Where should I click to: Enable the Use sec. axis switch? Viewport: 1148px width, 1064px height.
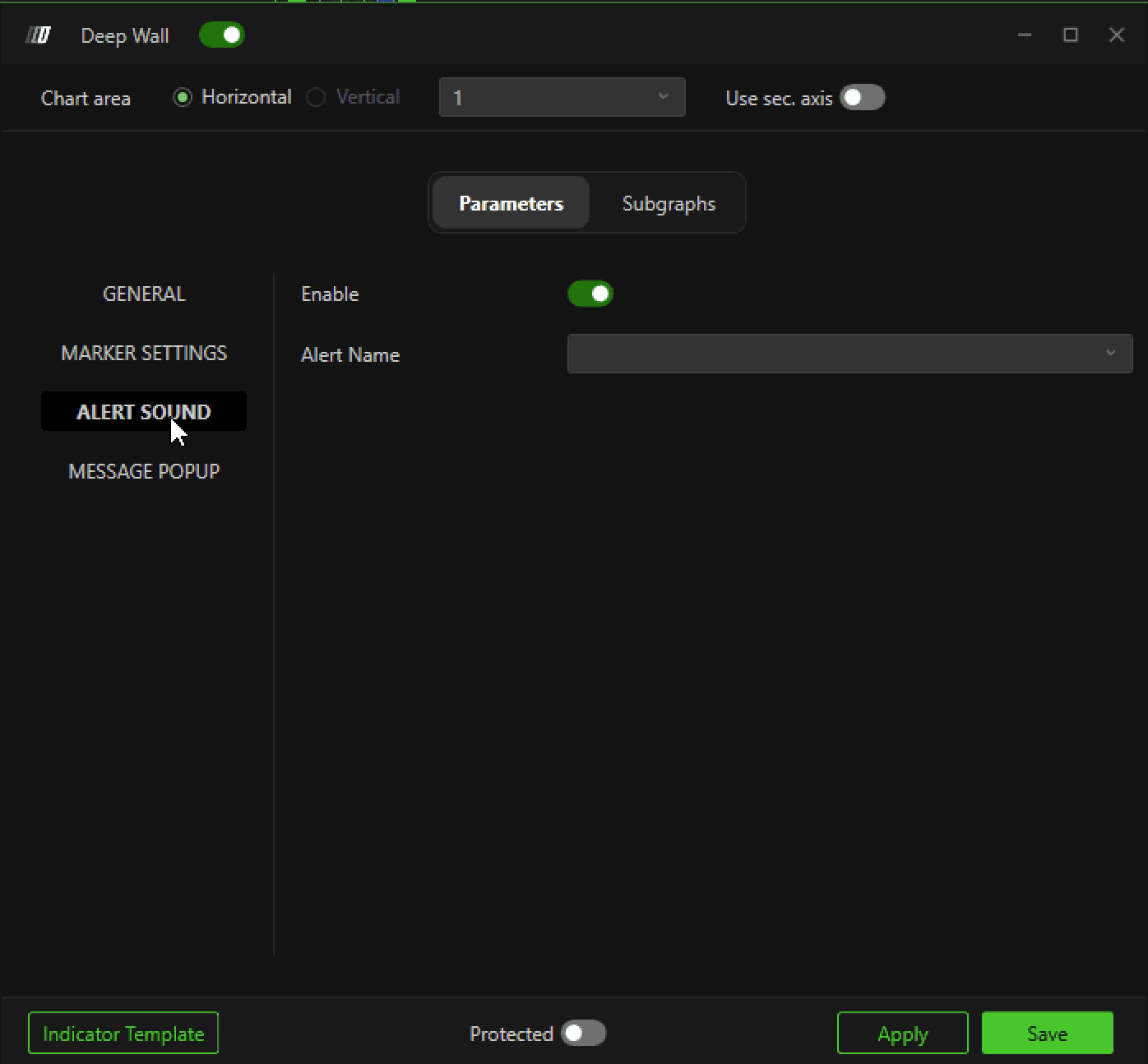[862, 98]
